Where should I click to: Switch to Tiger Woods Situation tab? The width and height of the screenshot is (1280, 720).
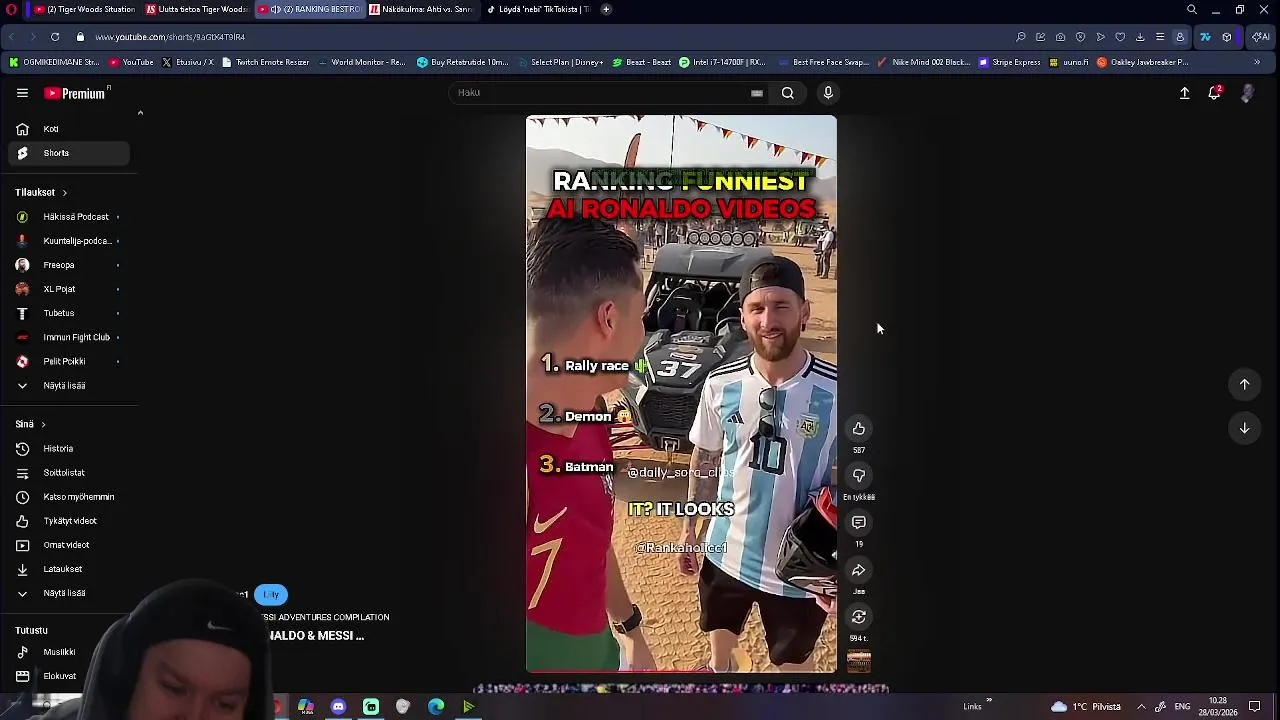pos(83,9)
